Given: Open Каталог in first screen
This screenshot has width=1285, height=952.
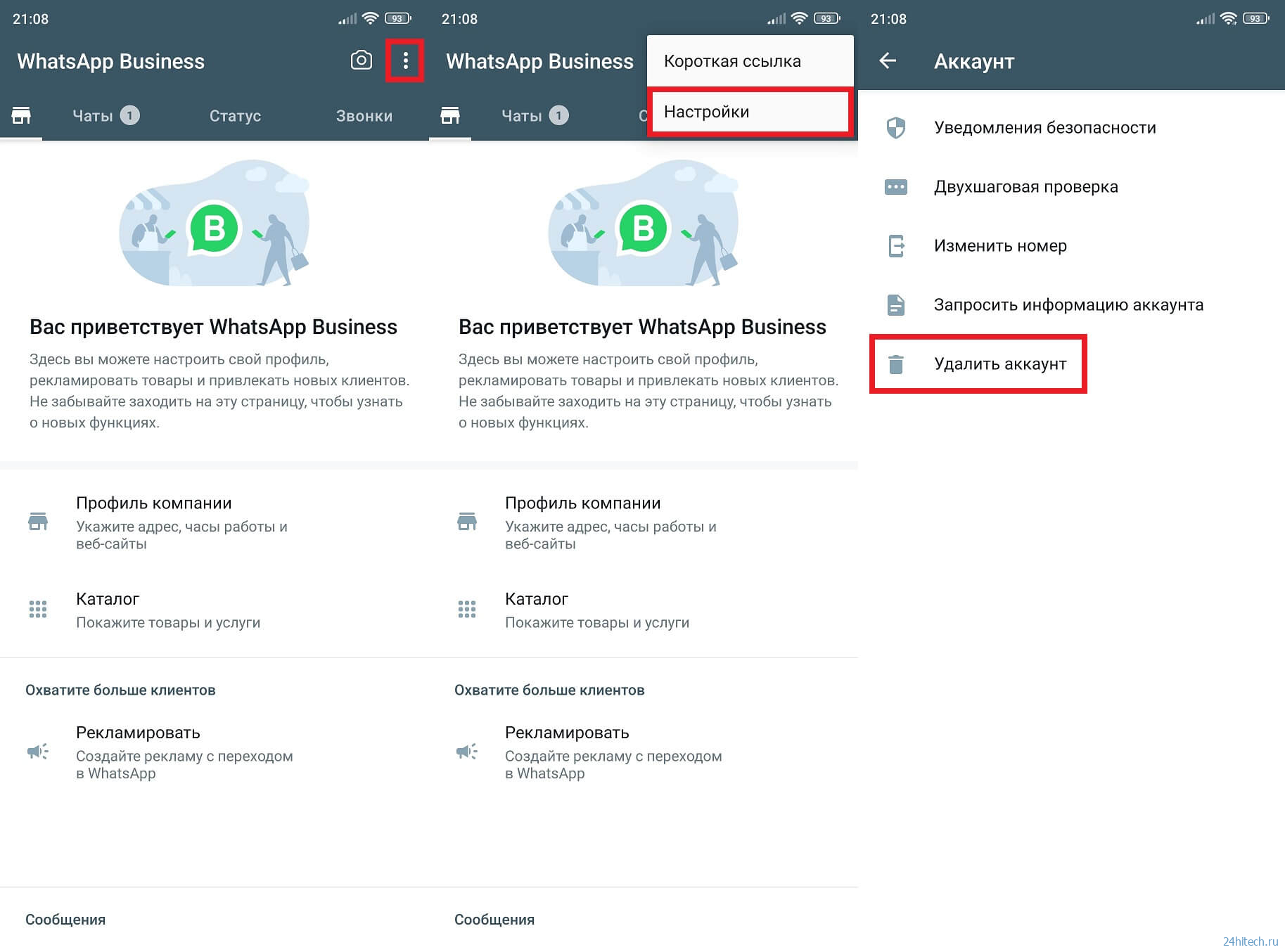Looking at the screenshot, I should (x=215, y=610).
